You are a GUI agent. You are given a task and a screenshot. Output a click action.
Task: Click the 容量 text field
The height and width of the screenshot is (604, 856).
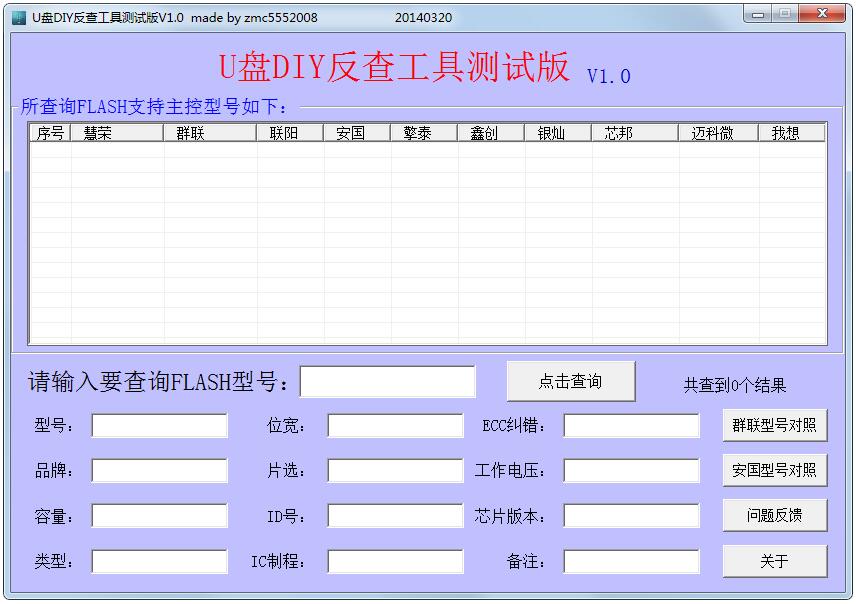click(x=160, y=516)
